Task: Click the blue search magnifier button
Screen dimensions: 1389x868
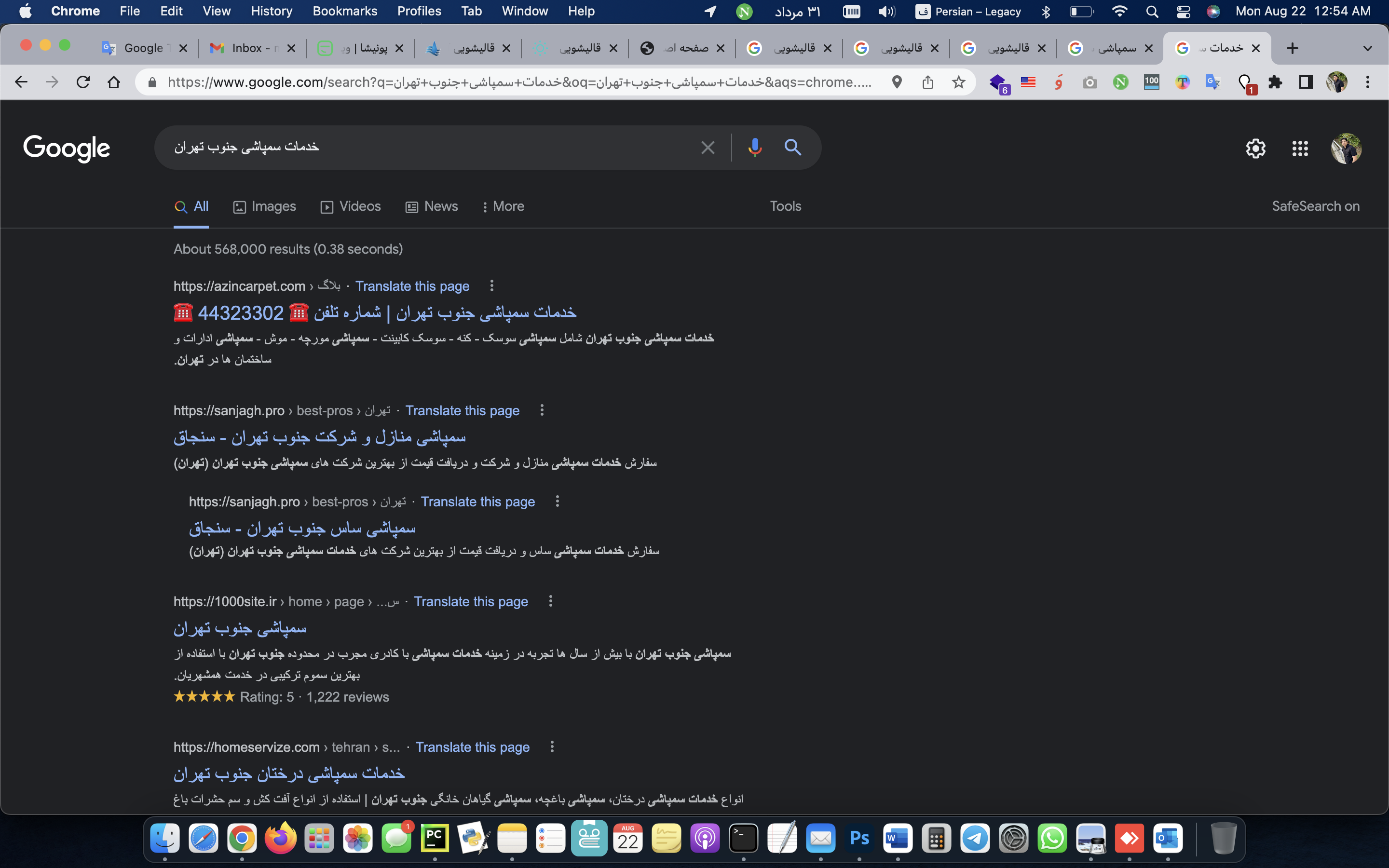Action: coord(793,148)
